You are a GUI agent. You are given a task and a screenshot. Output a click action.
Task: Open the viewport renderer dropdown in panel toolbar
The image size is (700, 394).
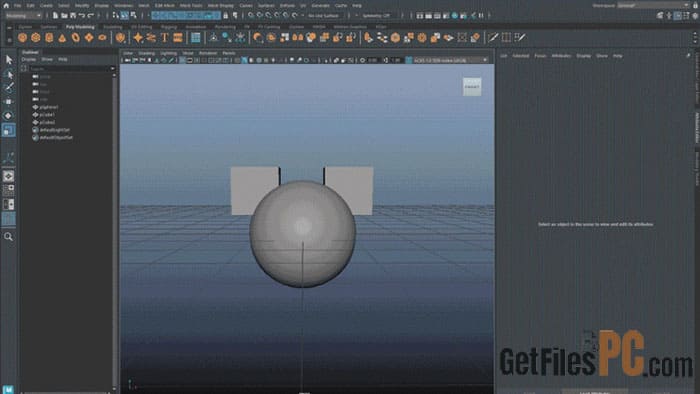coord(450,60)
